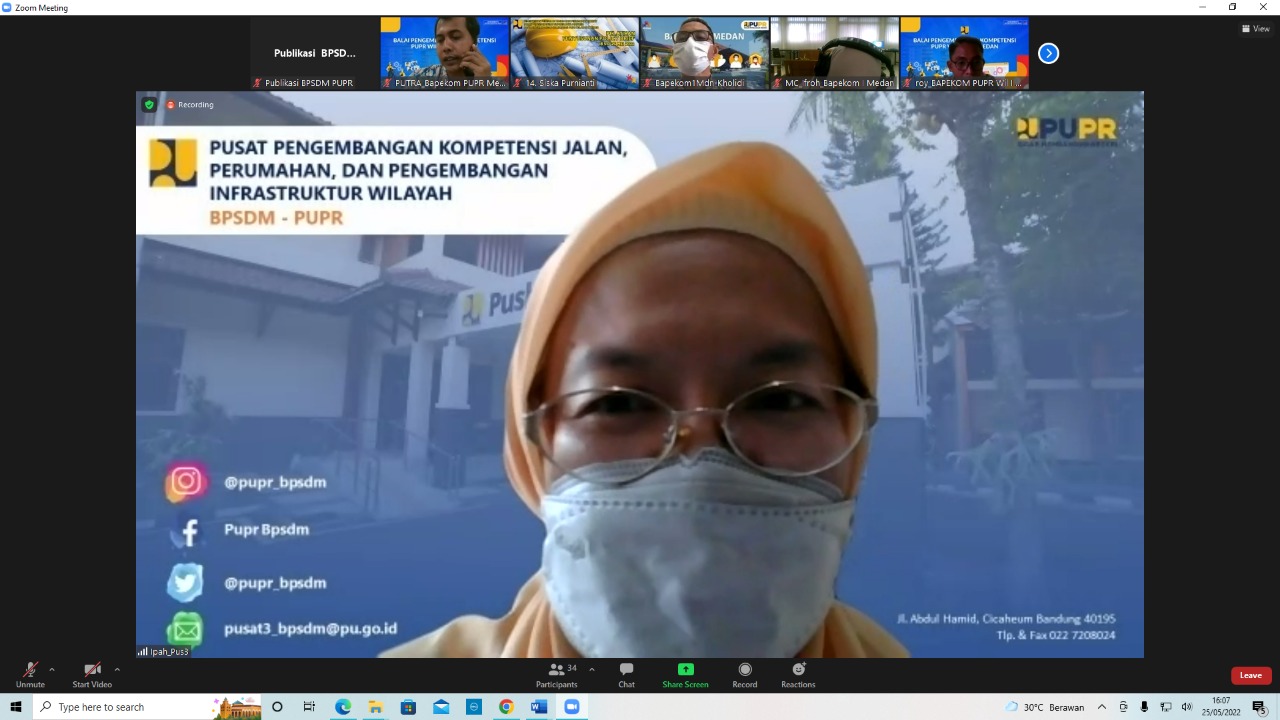Expand the arrow next to Participants
Screen dimensions: 1280x720
591,669
